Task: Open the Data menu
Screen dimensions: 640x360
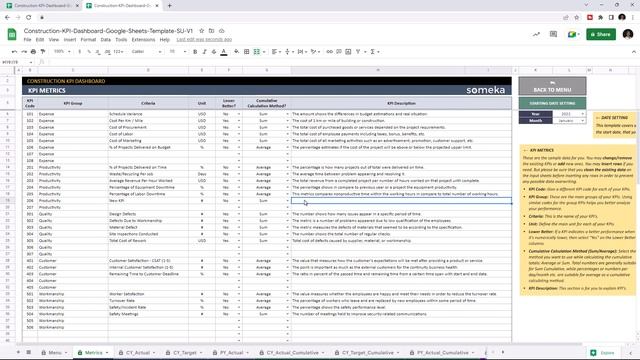Action: pos(106,40)
